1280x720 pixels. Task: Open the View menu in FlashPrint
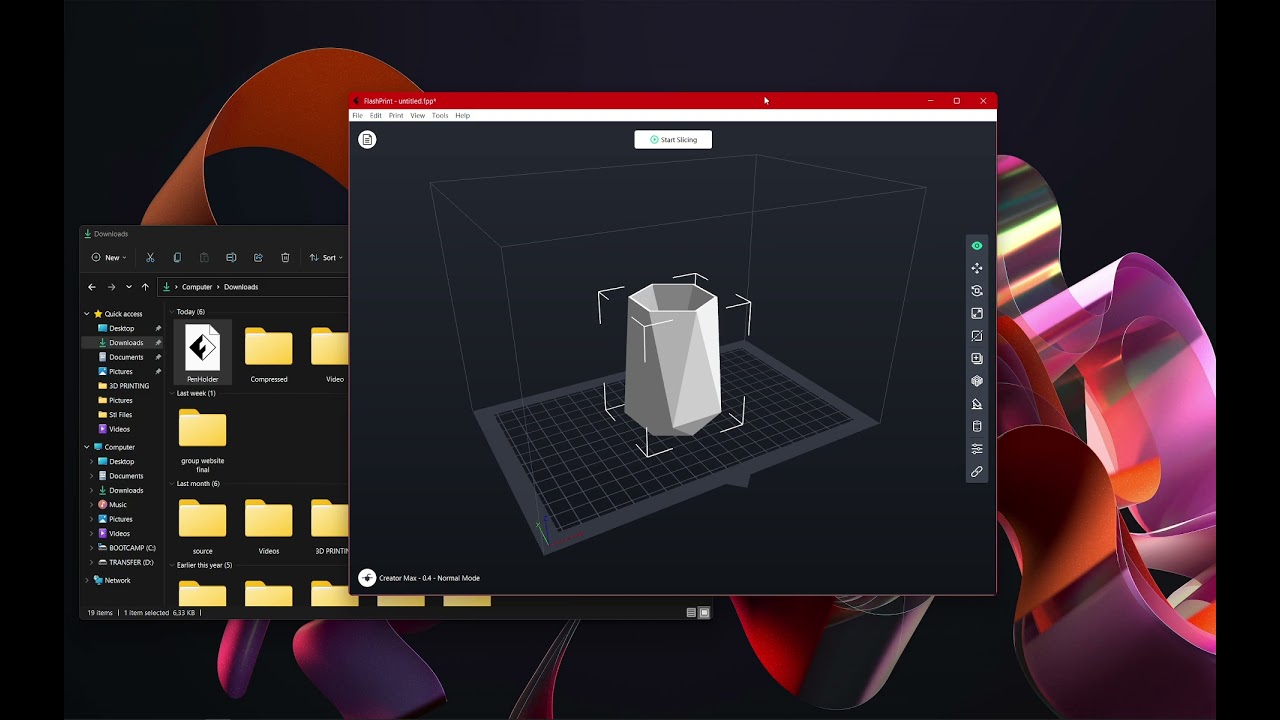[x=418, y=116]
